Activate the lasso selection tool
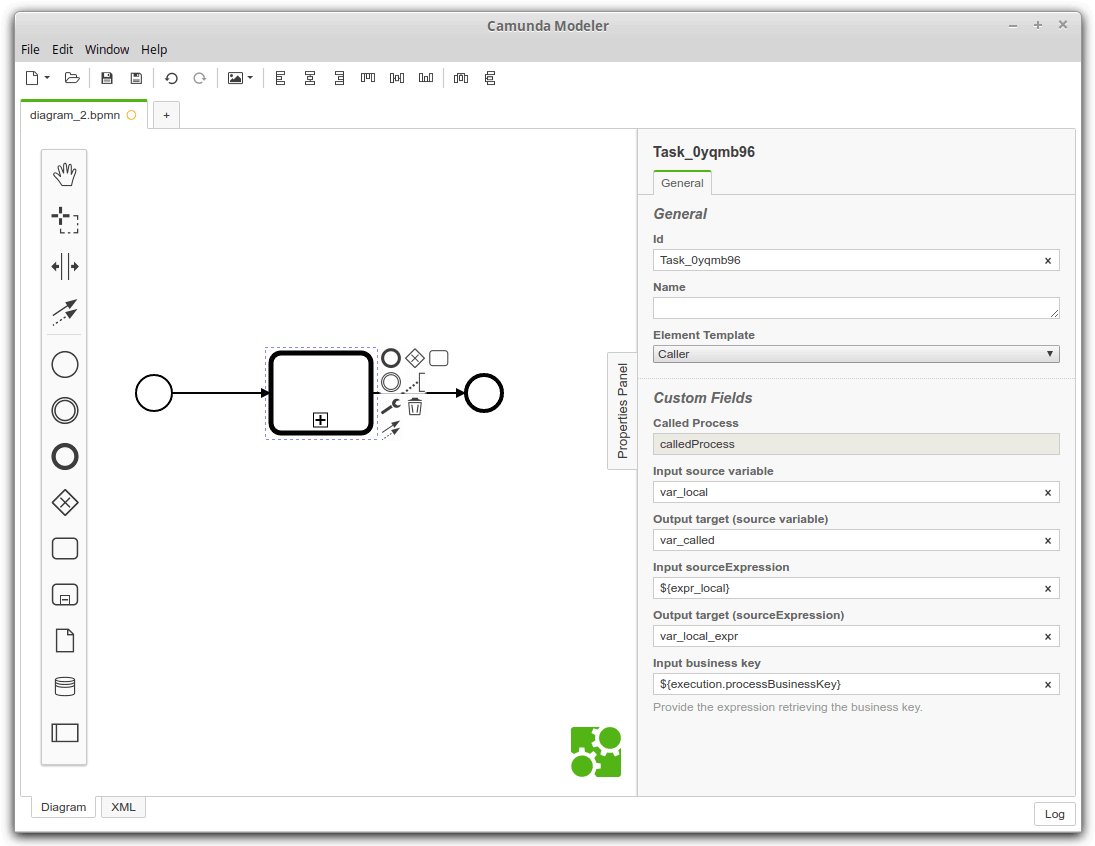The width and height of the screenshot is (1095, 846). (65, 220)
